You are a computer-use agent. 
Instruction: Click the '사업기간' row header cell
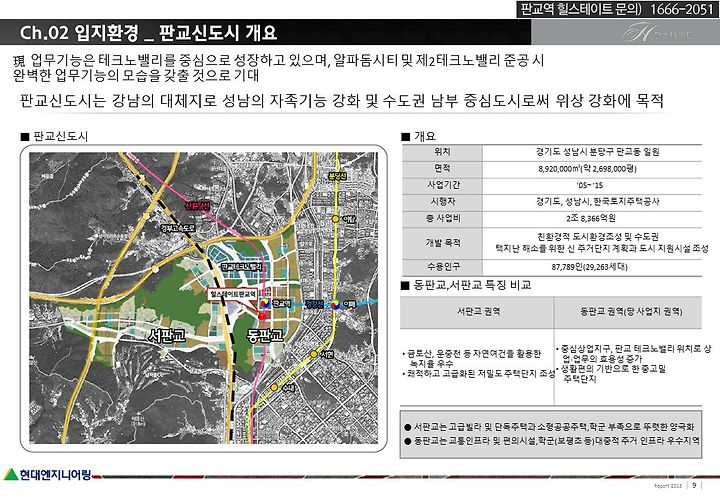pyautogui.click(x=442, y=185)
